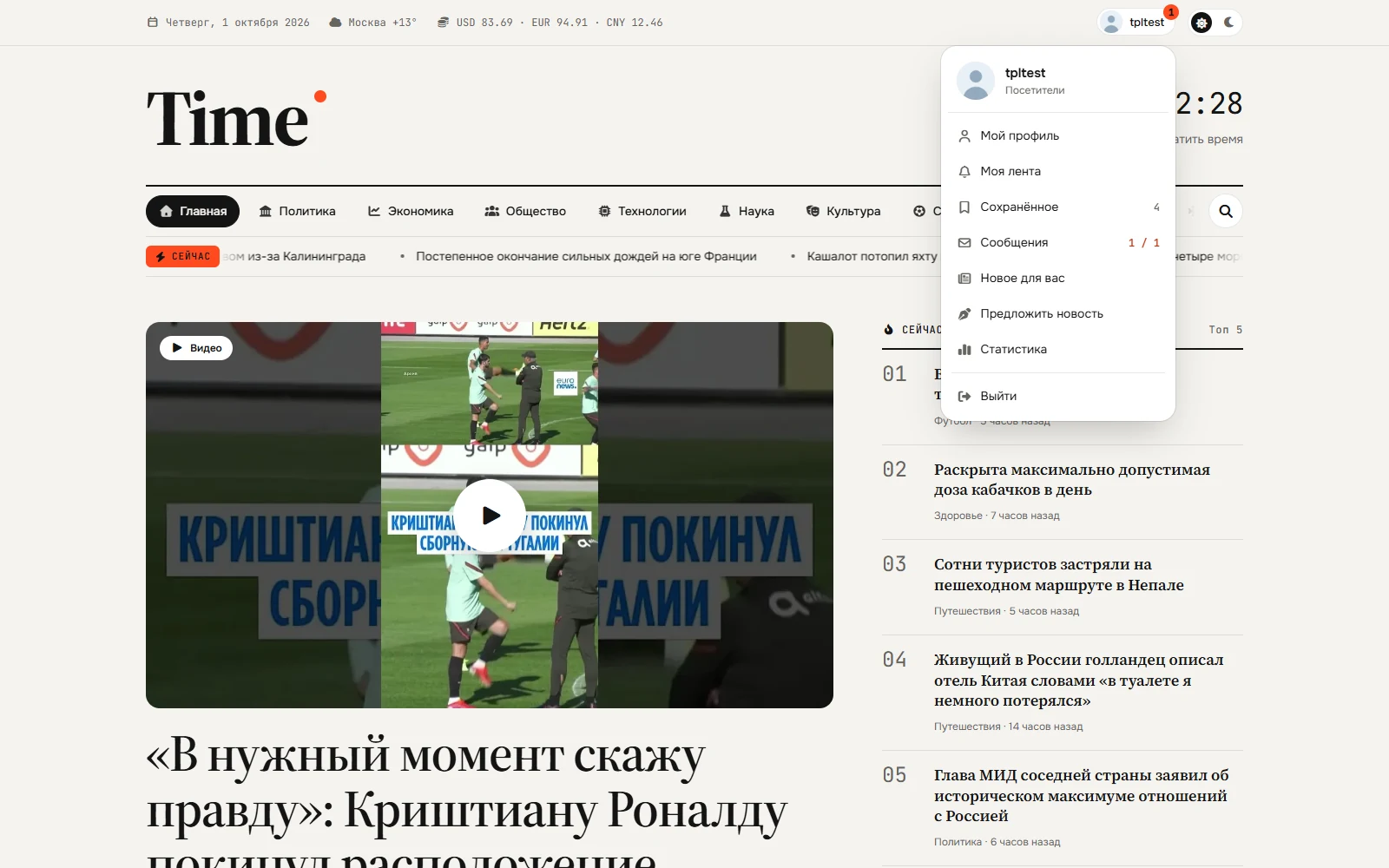Click the Здоровье category label

click(x=958, y=516)
